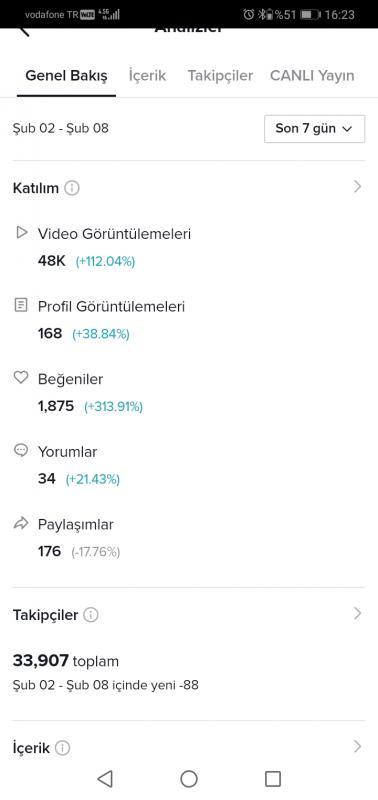Tap the Beğeniler heart icon
Image resolution: width=378 pixels, height=800 pixels.
pos(20,378)
